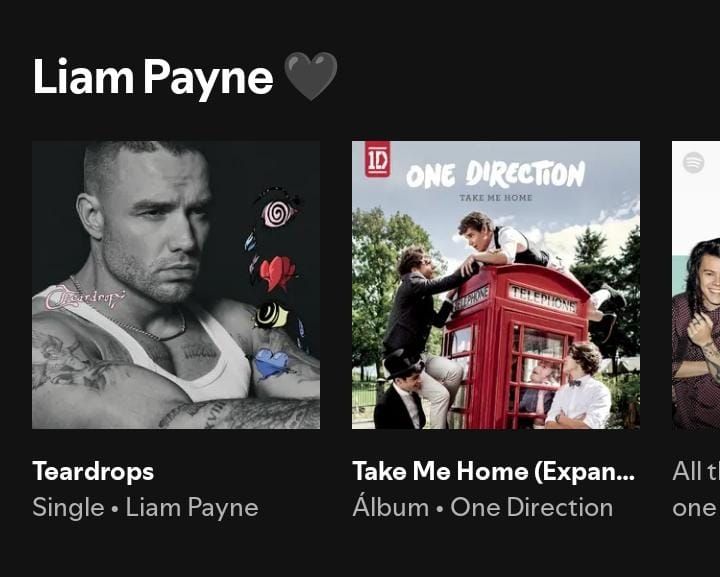Click the truncated All th... card title
Viewport: 720px width, 577px height.
[x=696, y=471]
